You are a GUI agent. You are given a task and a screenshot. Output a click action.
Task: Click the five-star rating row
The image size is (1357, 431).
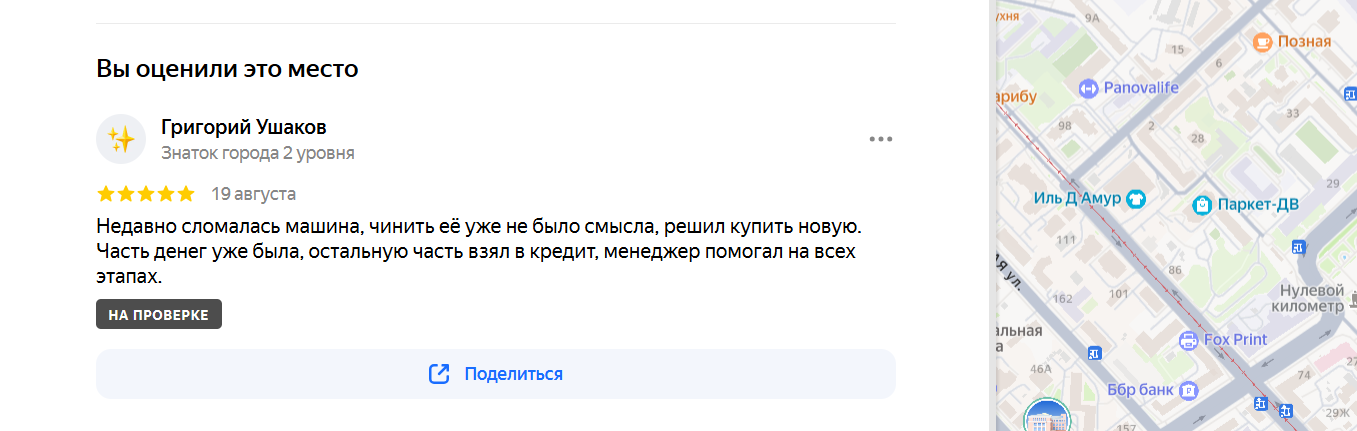(146, 193)
